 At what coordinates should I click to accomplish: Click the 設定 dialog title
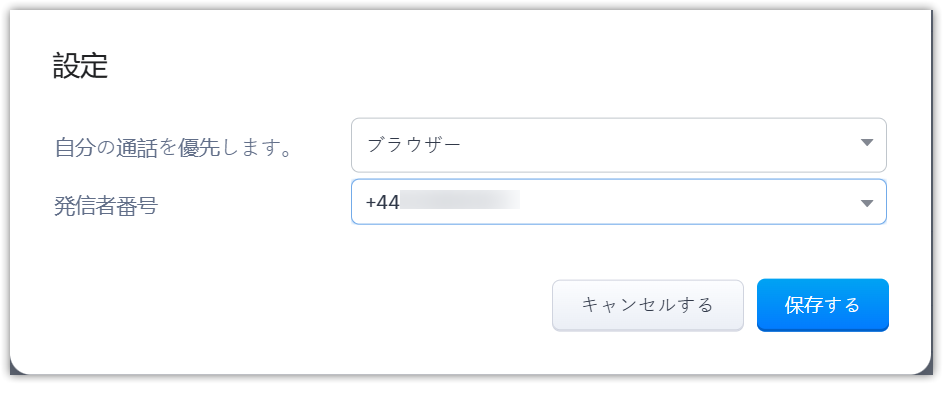(80, 67)
